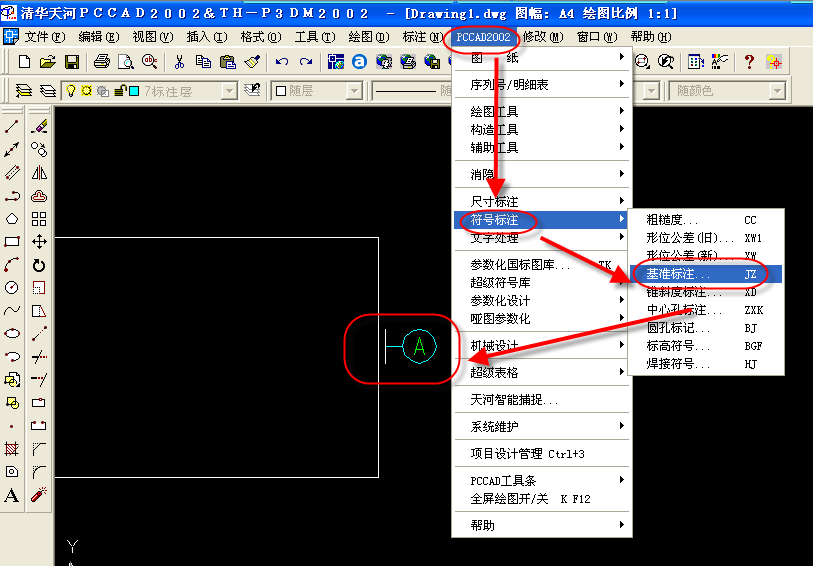
Task: Select the Offset modify tool
Action: coord(39,196)
